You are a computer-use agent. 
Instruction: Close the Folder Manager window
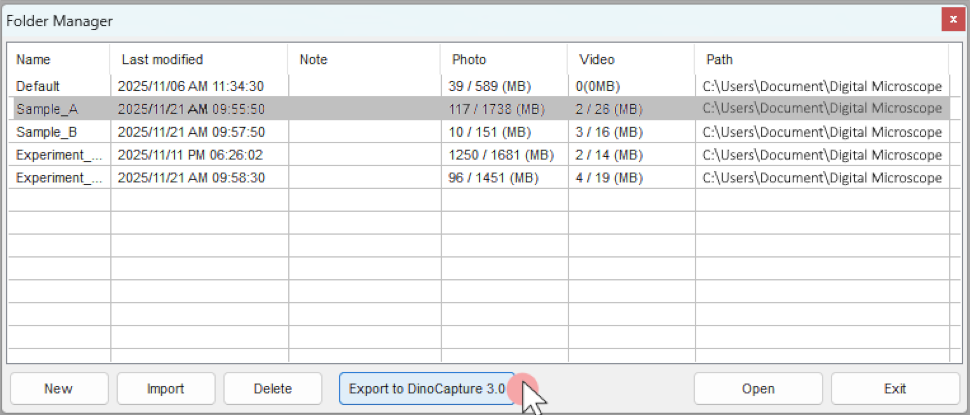coord(950,20)
